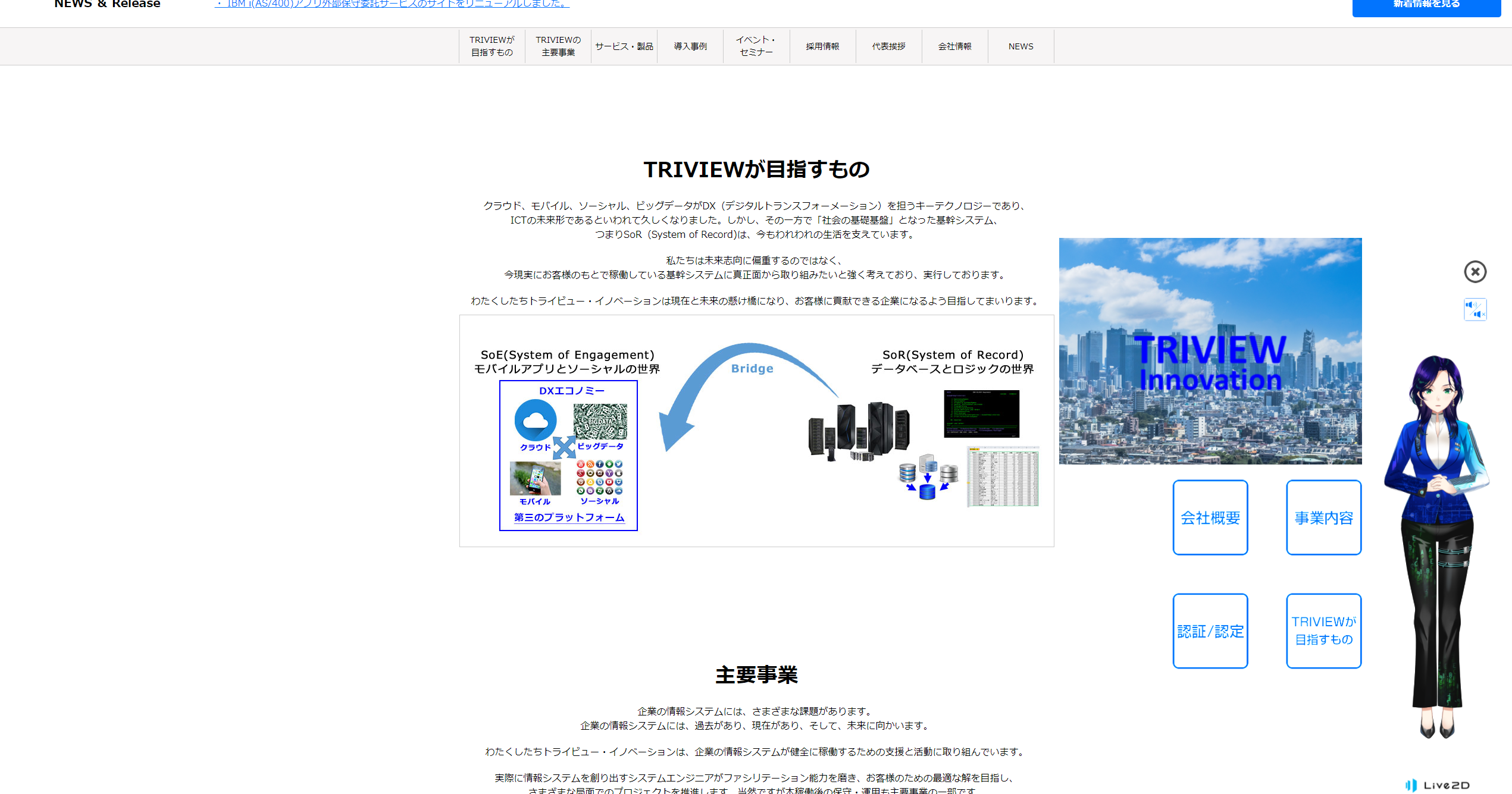The width and height of the screenshot is (1512, 794).
Task: Select 採用情報 in the navigation bar
Action: 823,46
